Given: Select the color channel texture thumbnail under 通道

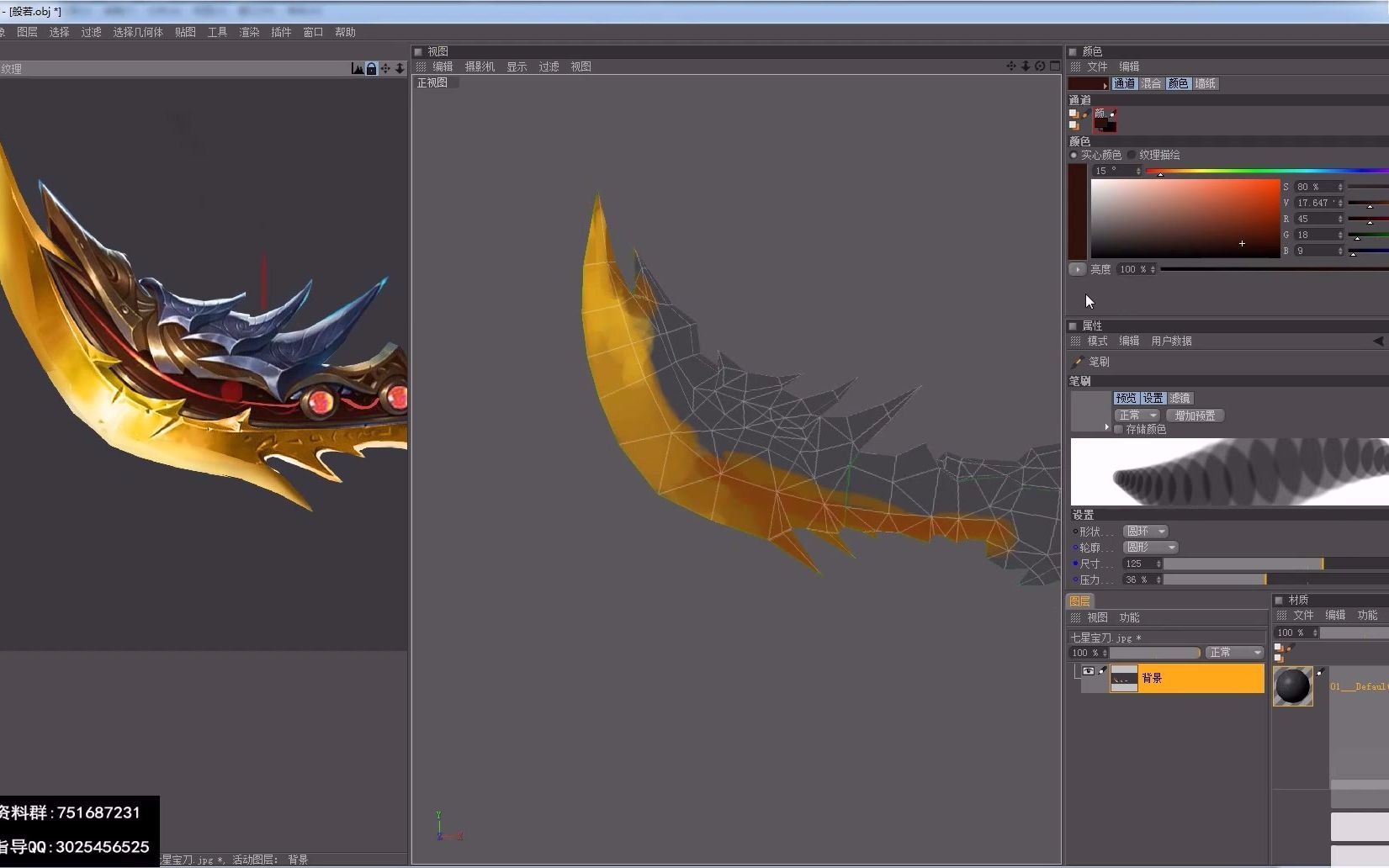Looking at the screenshot, I should click(1105, 119).
